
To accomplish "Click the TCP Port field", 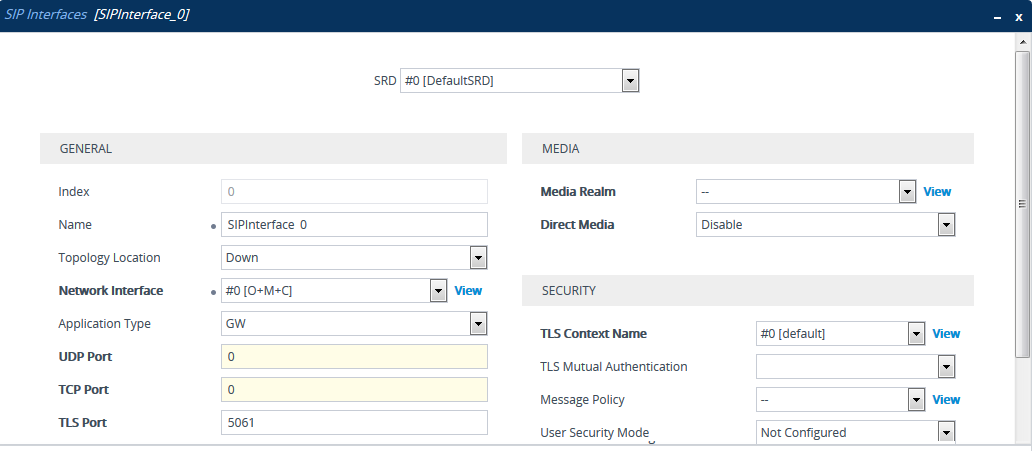I will 354,390.
